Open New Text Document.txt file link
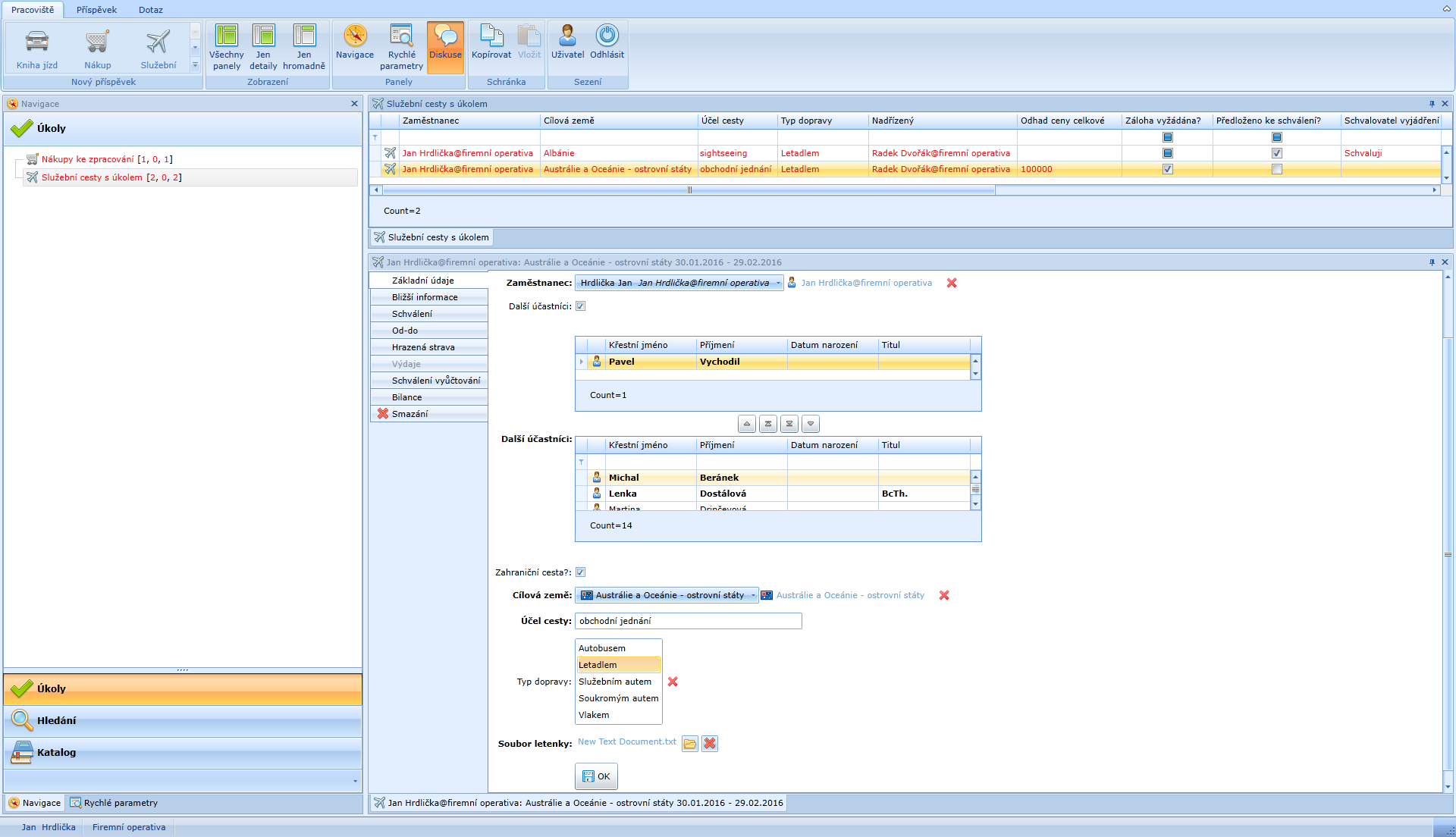Image resolution: width=1456 pixels, height=837 pixels. tap(626, 741)
